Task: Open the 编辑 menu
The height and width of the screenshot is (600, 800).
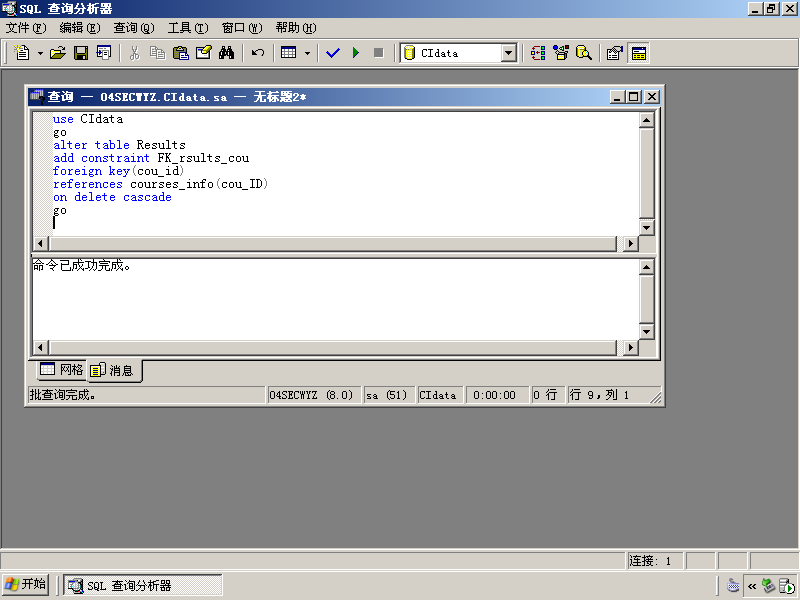Action: click(x=80, y=28)
